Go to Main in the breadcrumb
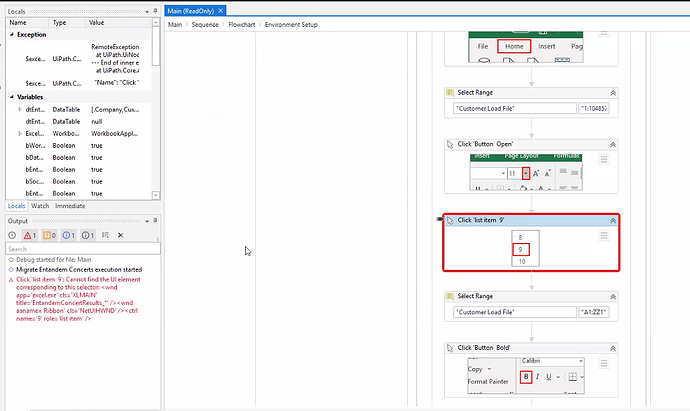 click(175, 25)
